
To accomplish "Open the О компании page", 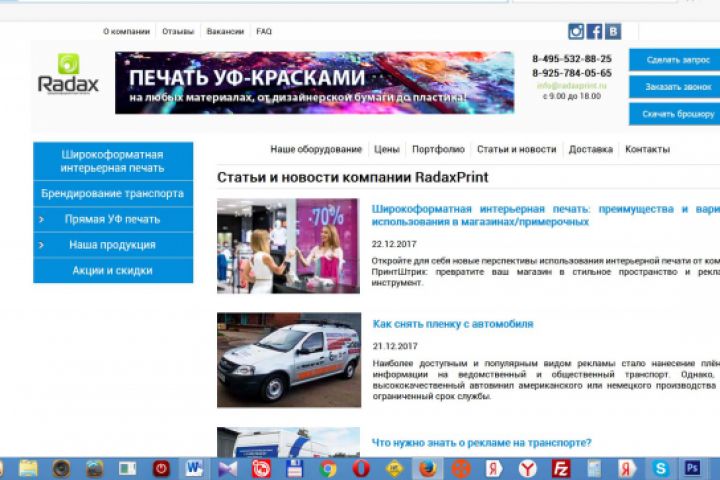I will (126, 32).
